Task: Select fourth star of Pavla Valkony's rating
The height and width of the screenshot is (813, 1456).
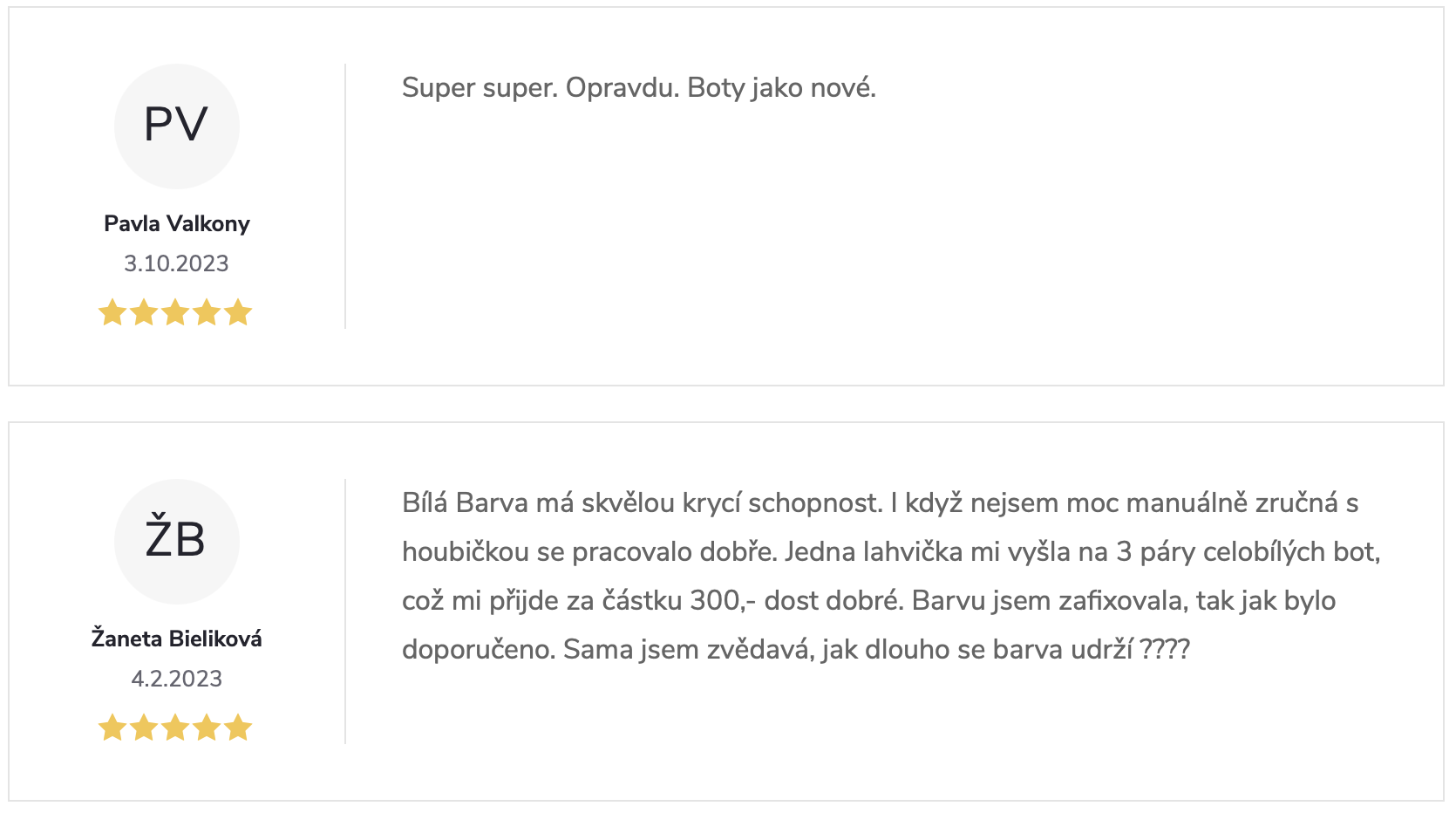Action: coord(207,312)
